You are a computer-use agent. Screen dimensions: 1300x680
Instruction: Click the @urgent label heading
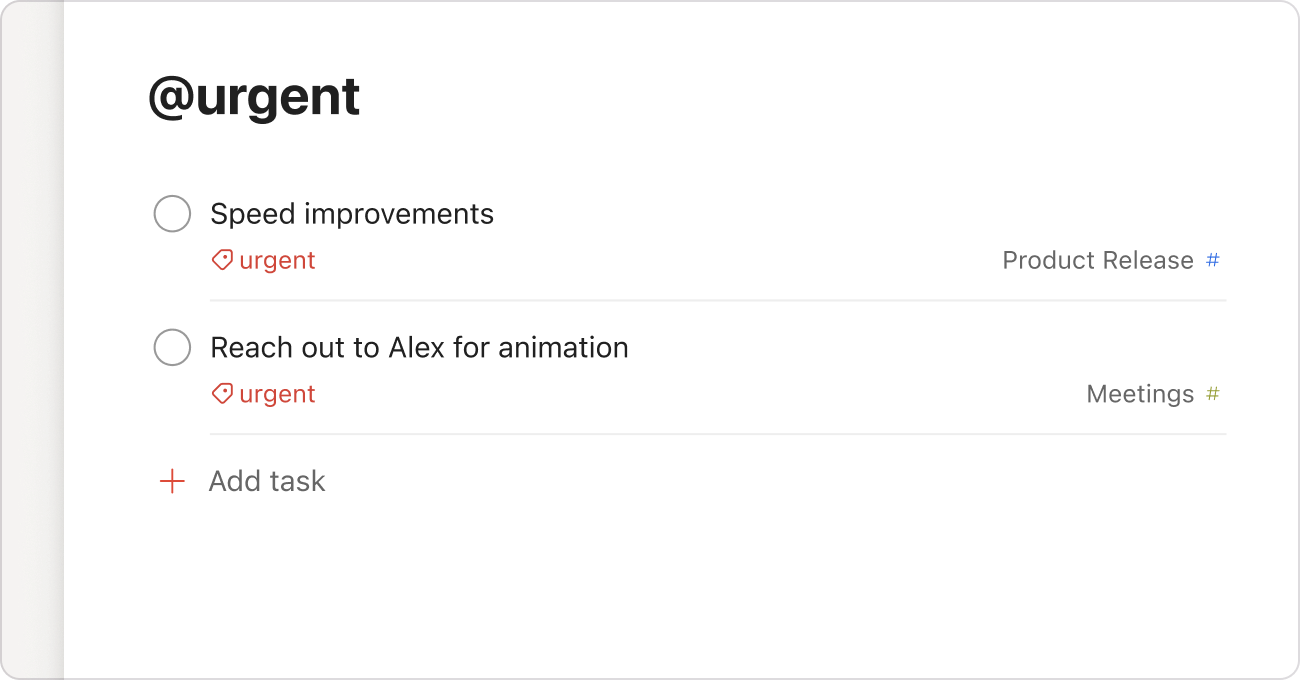click(x=253, y=95)
